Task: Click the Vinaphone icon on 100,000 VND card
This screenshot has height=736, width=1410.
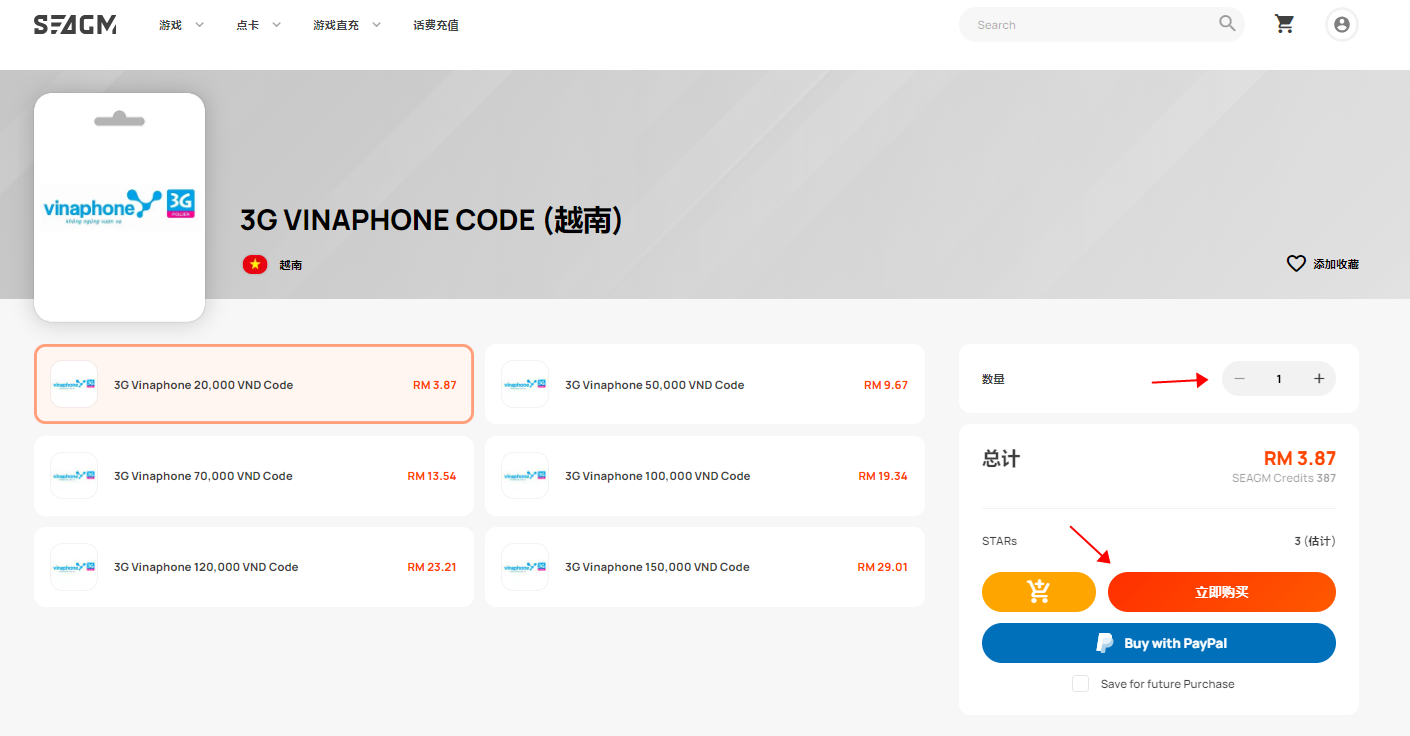Action: point(525,476)
